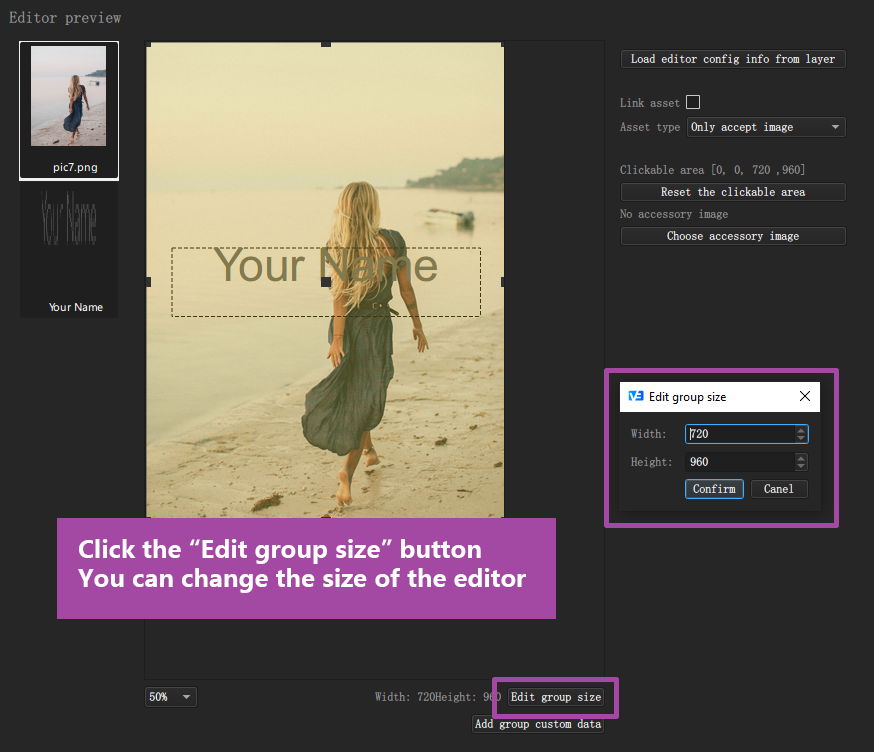This screenshot has width=874, height=752.
Task: Click the No accessory image label
Action: pos(674,214)
